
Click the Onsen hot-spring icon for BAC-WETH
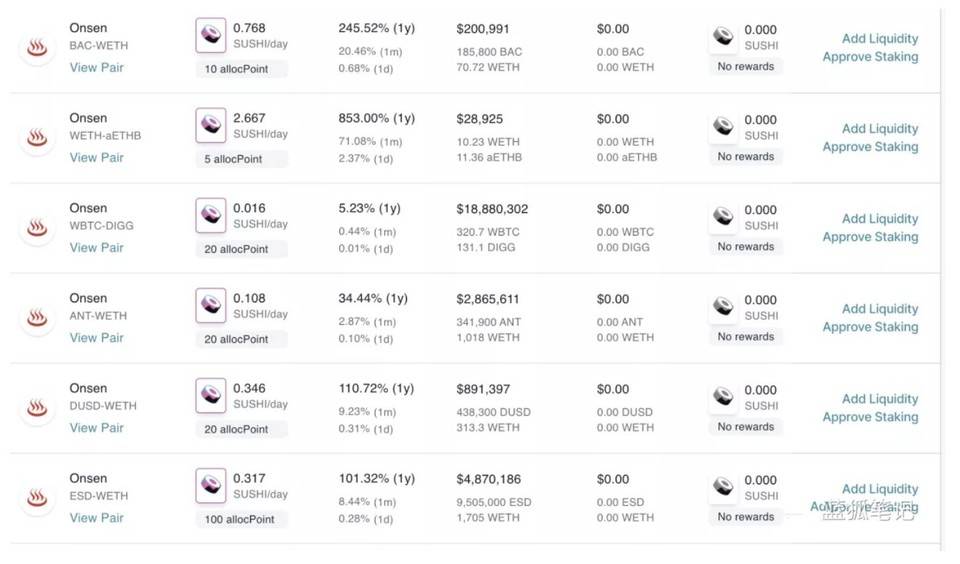coord(37,47)
